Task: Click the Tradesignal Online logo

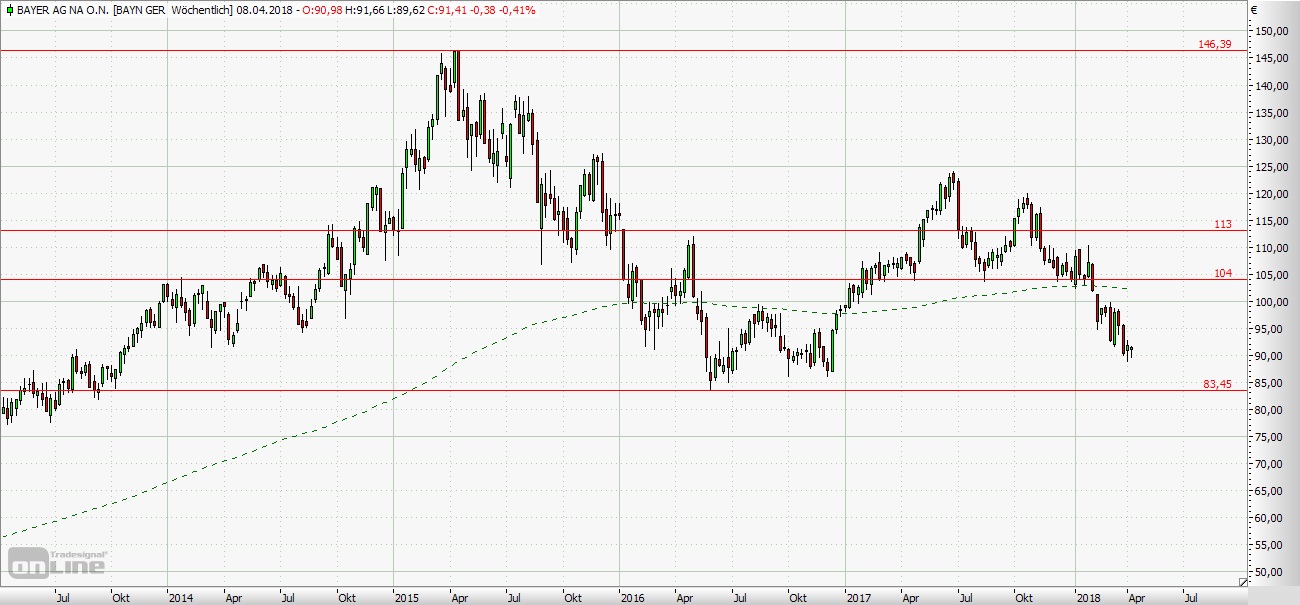Action: coord(57,563)
